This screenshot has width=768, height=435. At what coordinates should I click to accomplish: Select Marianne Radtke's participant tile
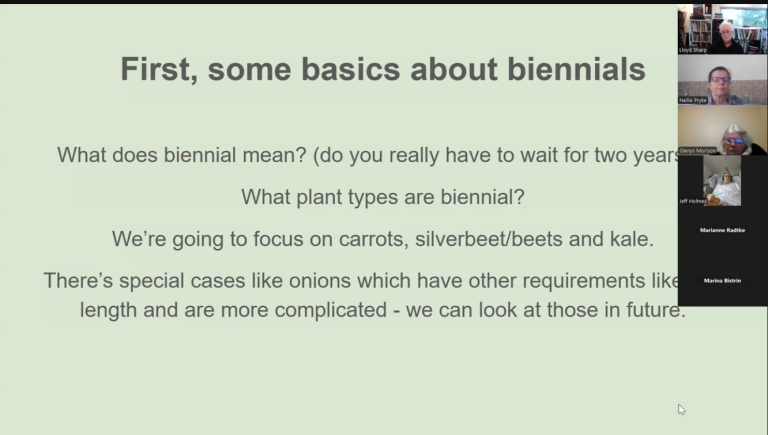tap(722, 230)
